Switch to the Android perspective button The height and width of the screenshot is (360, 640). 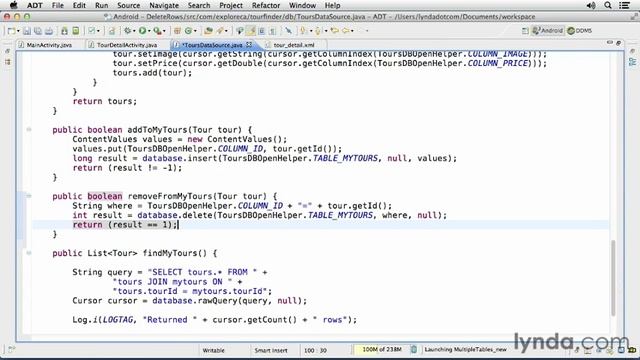(x=548, y=31)
